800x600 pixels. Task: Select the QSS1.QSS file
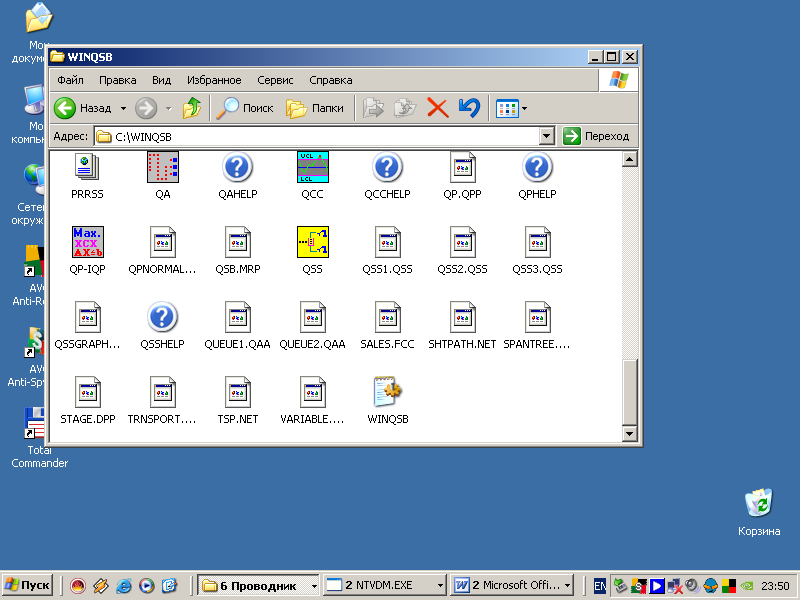click(x=387, y=242)
